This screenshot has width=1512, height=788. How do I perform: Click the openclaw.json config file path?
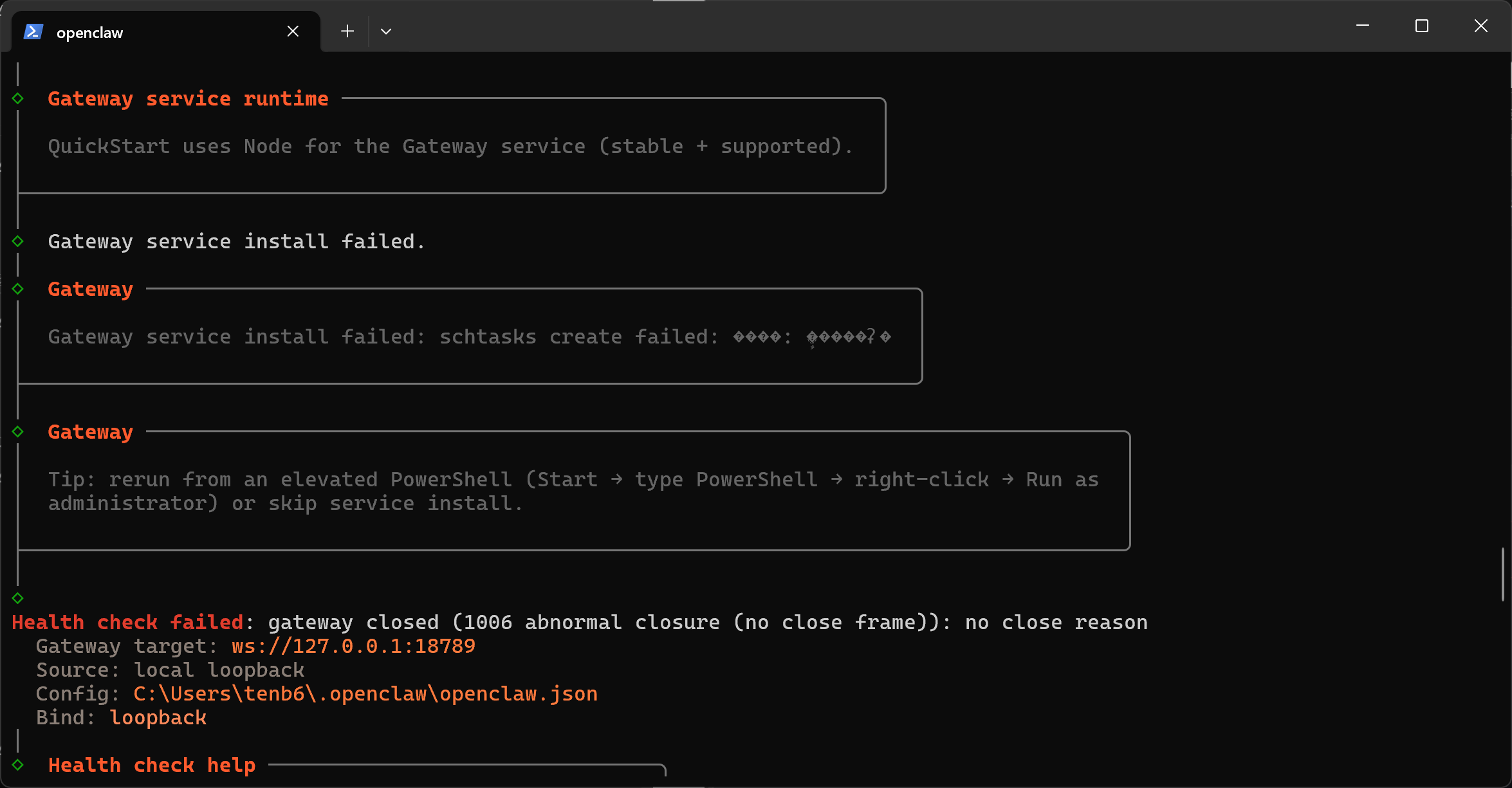tap(365, 694)
